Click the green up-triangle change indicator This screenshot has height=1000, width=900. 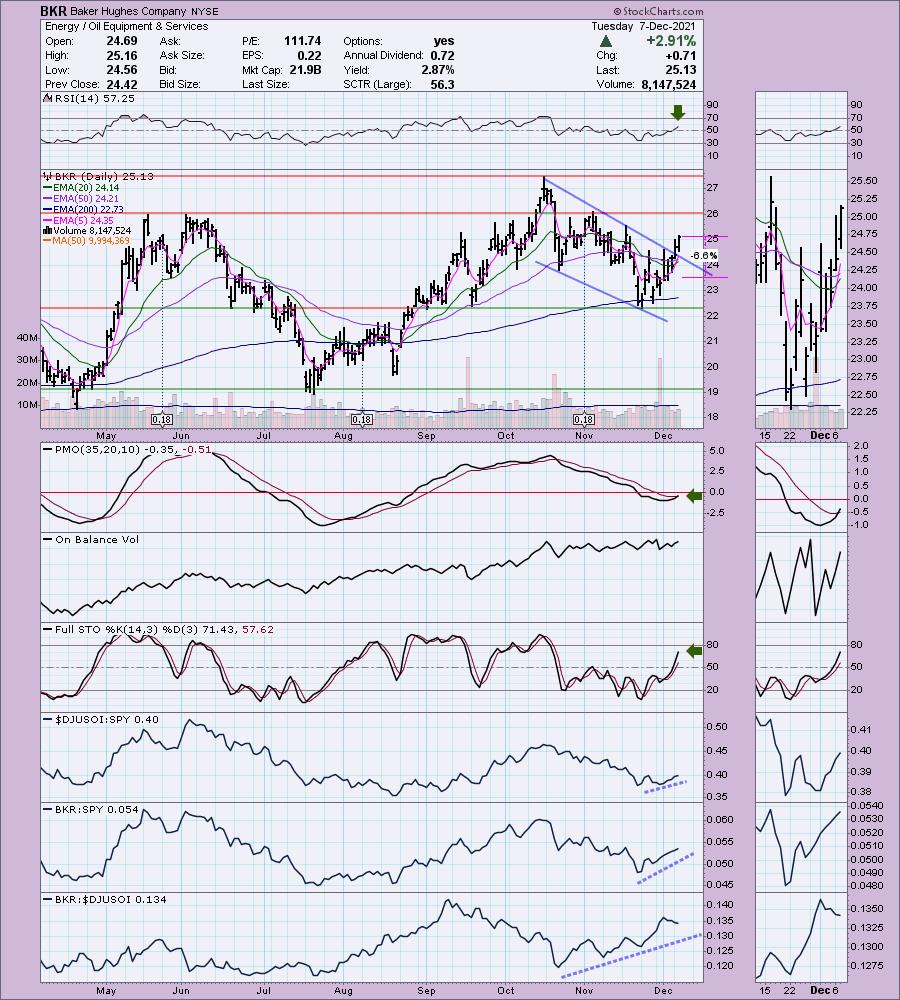(607, 41)
